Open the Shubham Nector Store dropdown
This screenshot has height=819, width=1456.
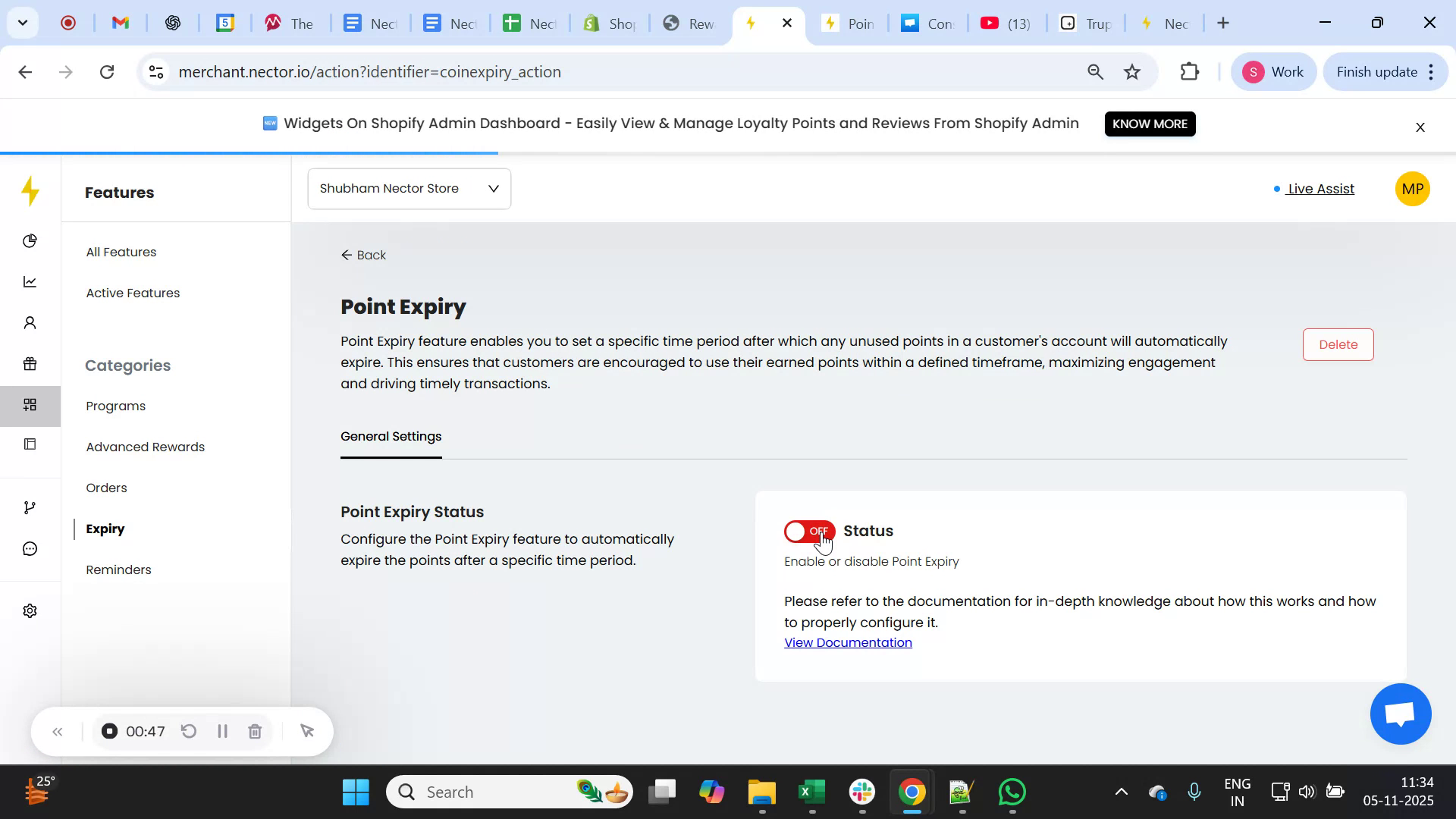409,188
